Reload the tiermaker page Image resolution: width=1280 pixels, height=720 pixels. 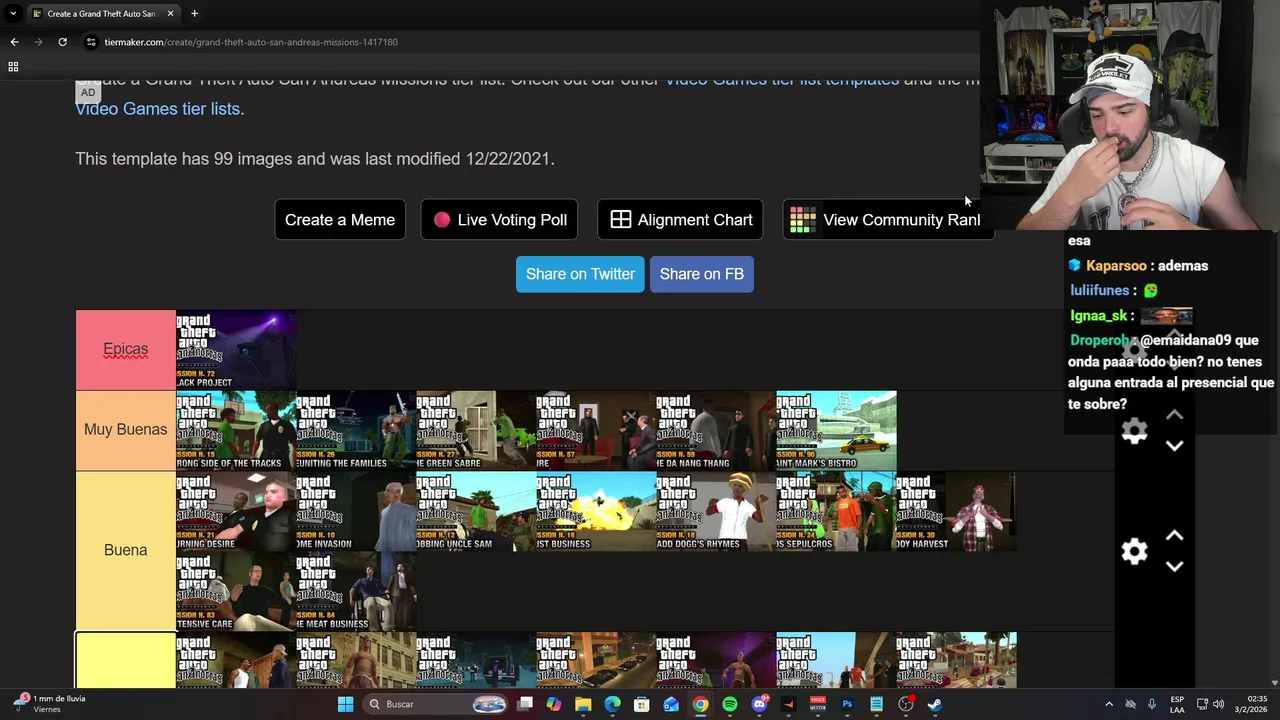(62, 42)
